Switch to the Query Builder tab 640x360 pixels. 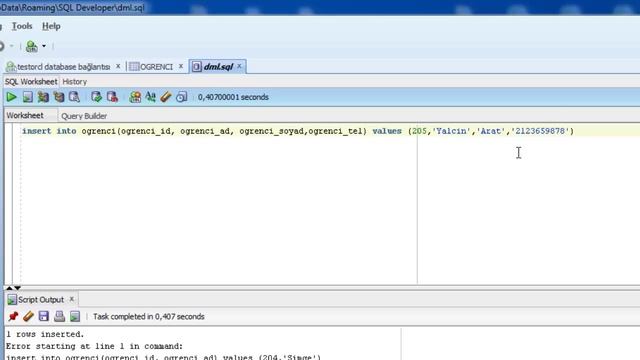tap(84, 116)
